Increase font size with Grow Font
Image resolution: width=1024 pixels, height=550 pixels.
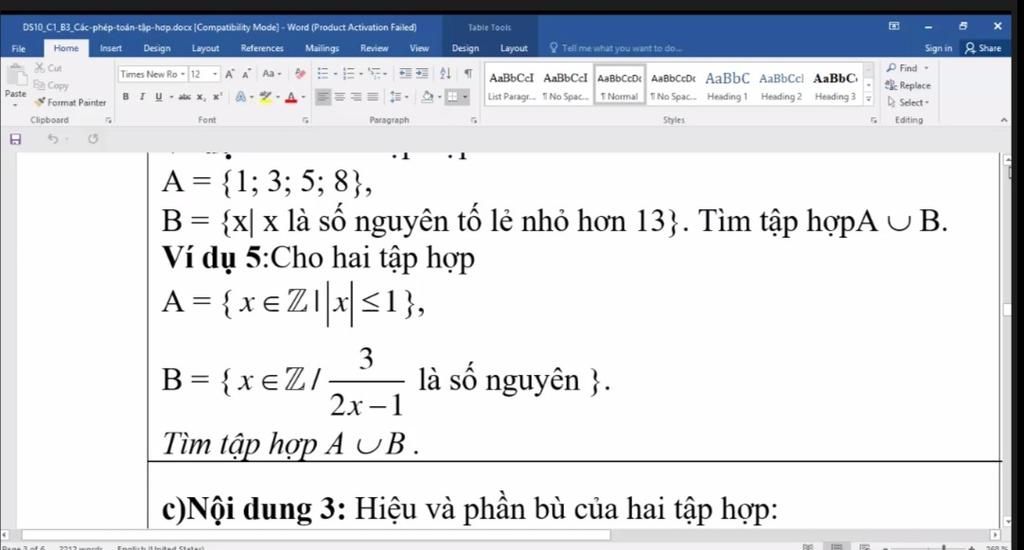230,74
